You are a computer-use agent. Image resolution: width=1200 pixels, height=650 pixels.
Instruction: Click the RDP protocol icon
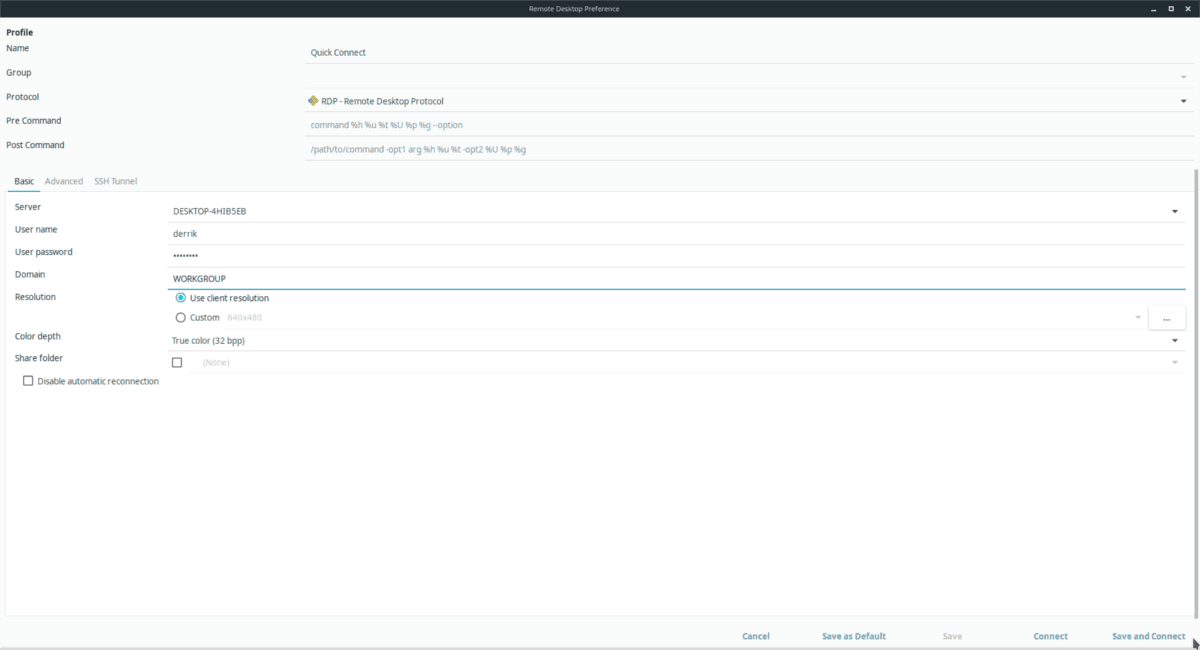pos(313,100)
